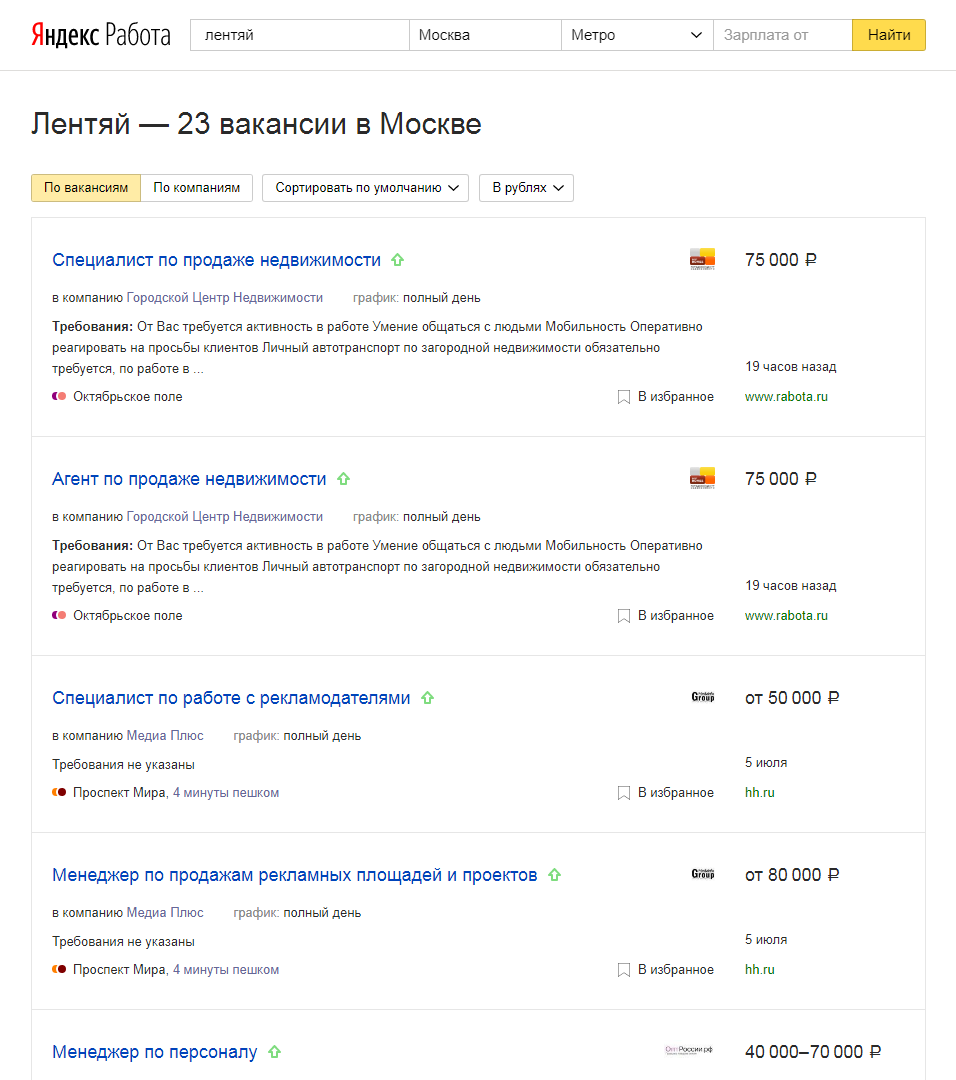
Task: Click green arrow beside Менеджер по продажам рекламных площадей
Action: [x=554, y=875]
